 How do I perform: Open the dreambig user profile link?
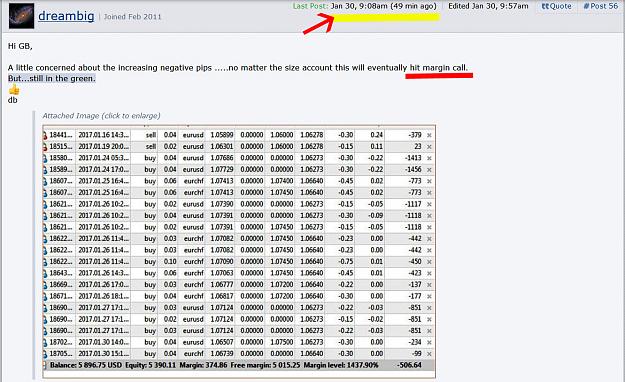pos(66,16)
